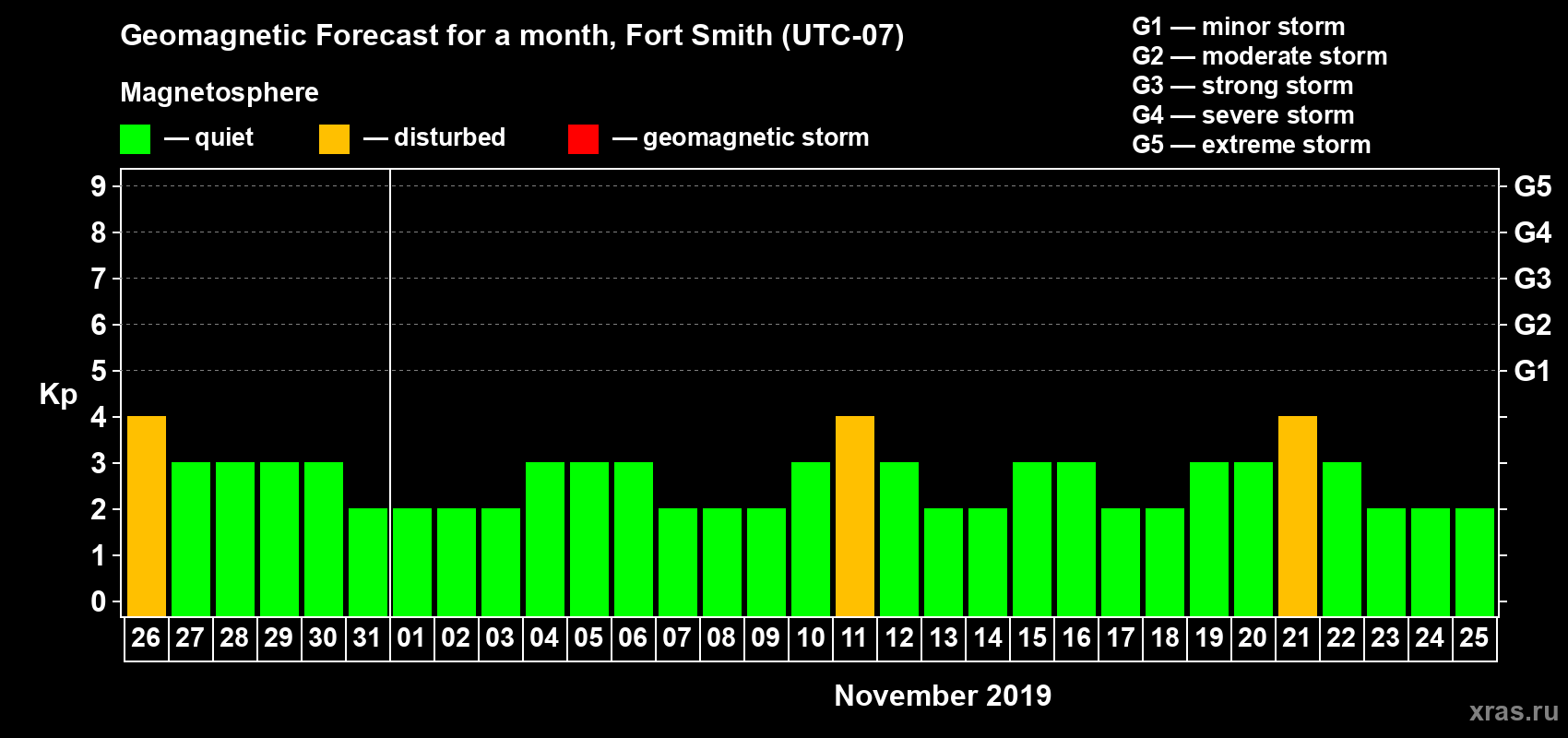This screenshot has width=1568, height=738.
Task: Click the green bar above date 15
Action: (1032, 539)
